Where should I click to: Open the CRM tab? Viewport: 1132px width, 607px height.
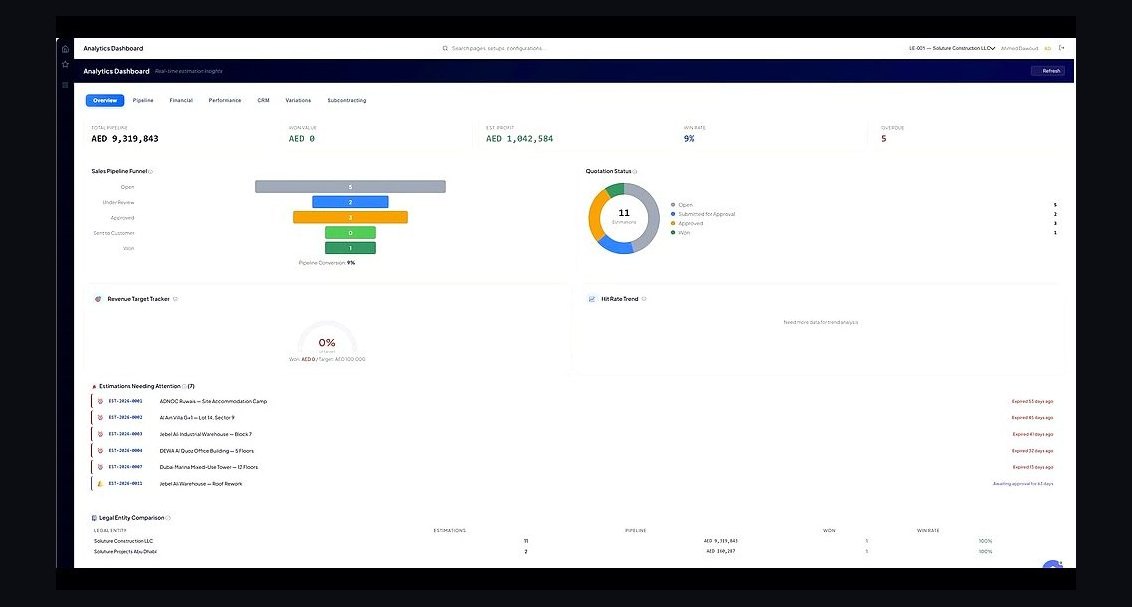[264, 100]
